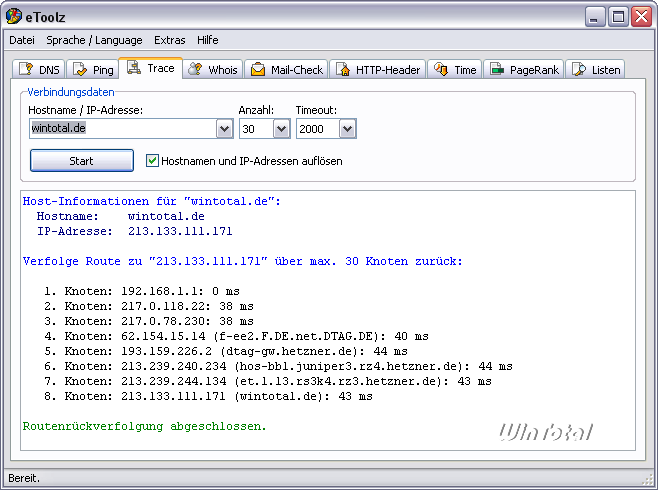Click the 'Routenrückverfolgung abgeschlossen.' text

145,426
